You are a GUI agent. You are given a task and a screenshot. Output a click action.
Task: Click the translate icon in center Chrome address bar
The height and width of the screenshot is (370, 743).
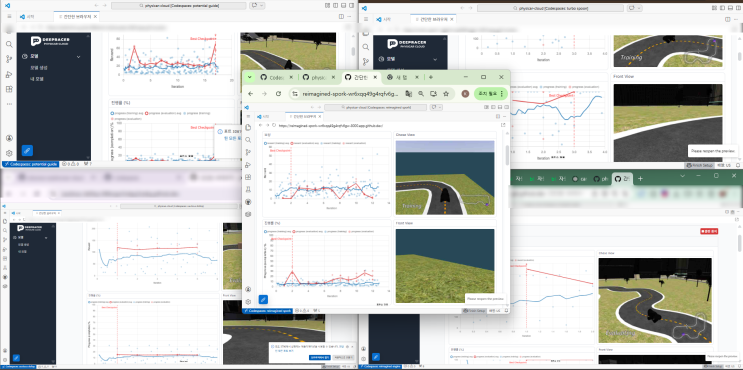click(x=408, y=94)
